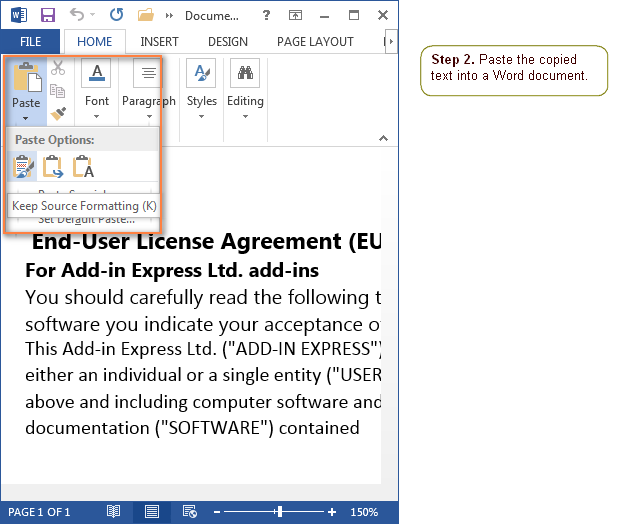Click the Cut scissors icon
This screenshot has width=630, height=524.
[58, 68]
